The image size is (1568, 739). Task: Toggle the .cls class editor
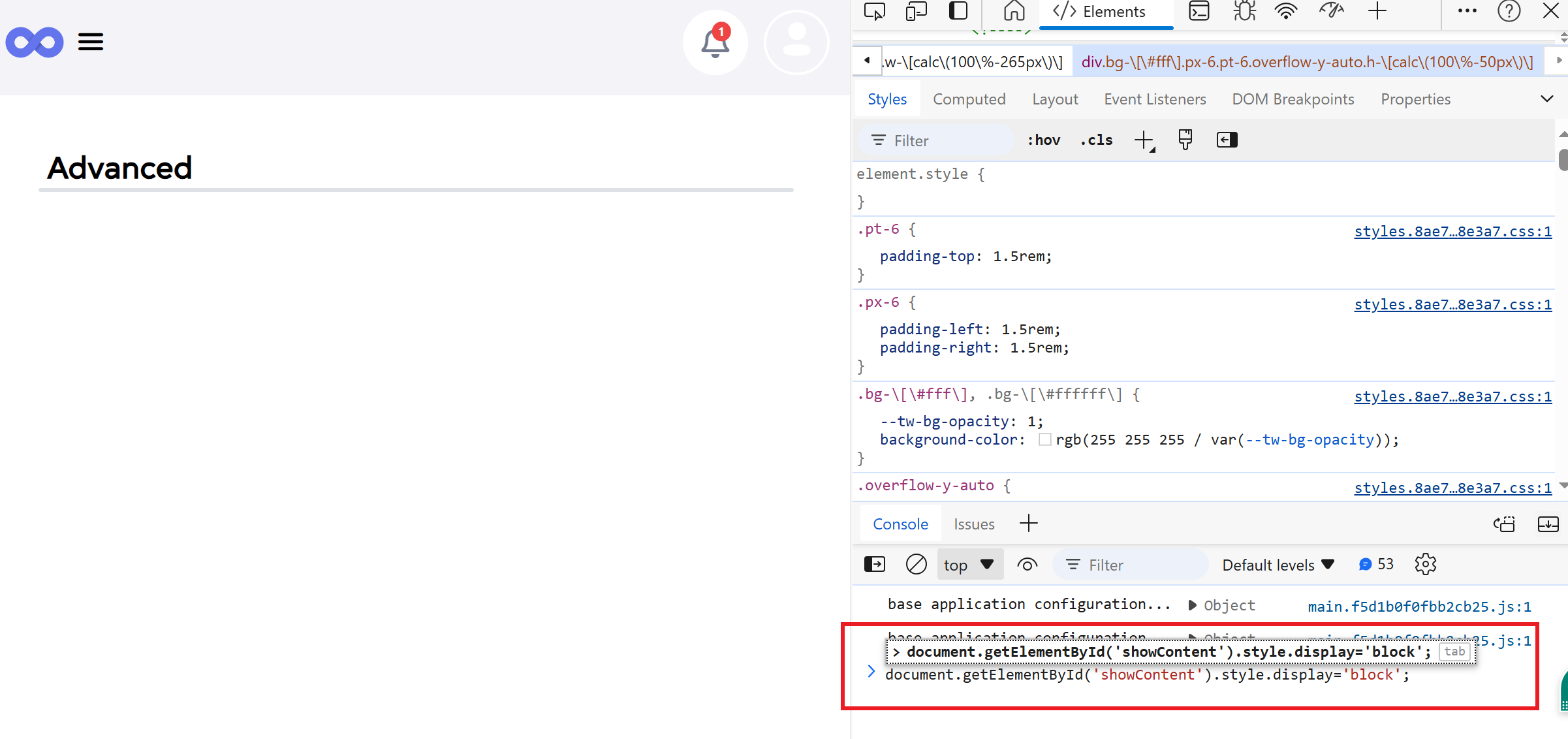[x=1097, y=140]
